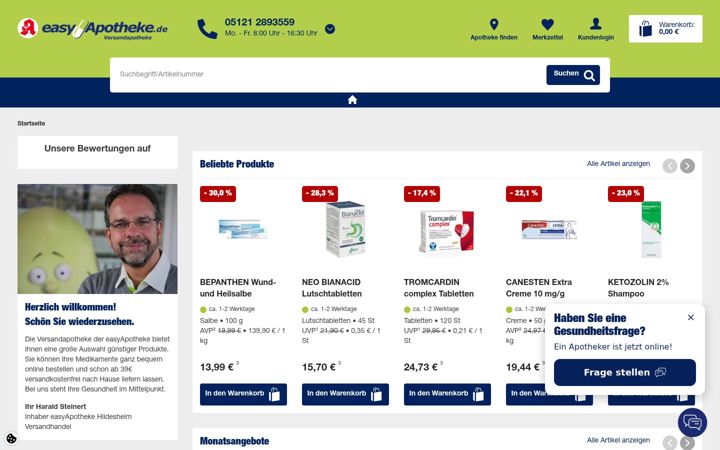Open BEPANTHEN product image

(243, 228)
